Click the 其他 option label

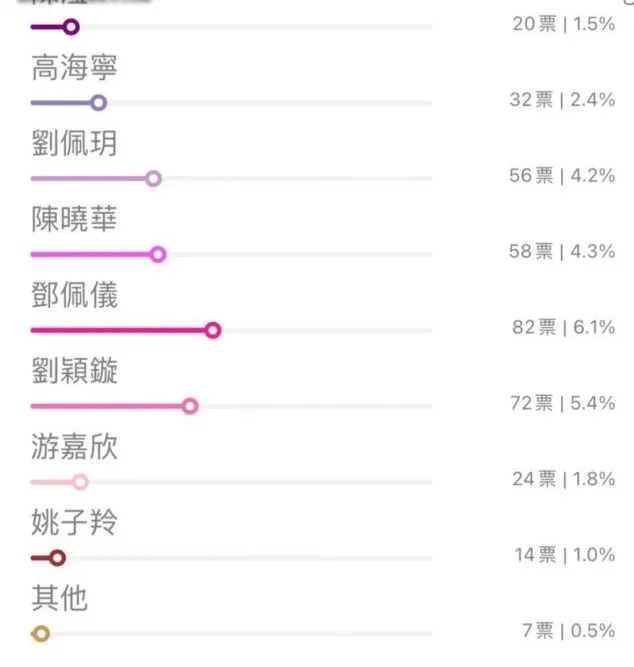point(59,599)
